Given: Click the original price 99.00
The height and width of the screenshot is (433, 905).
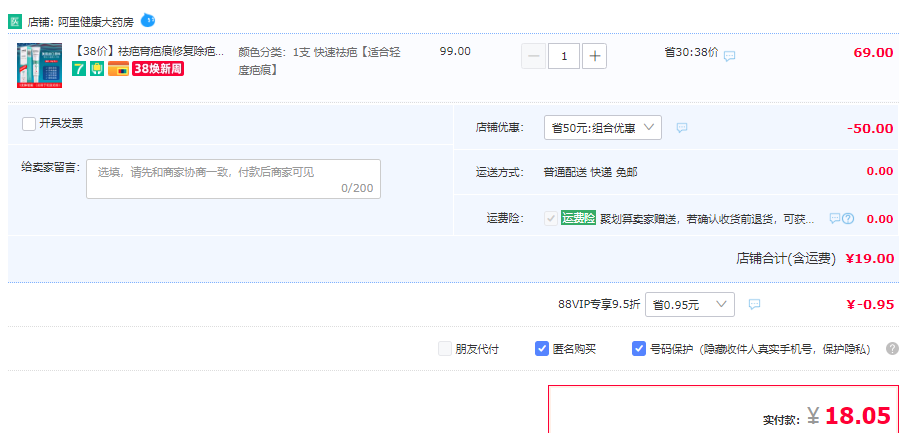Looking at the screenshot, I should [x=455, y=51].
